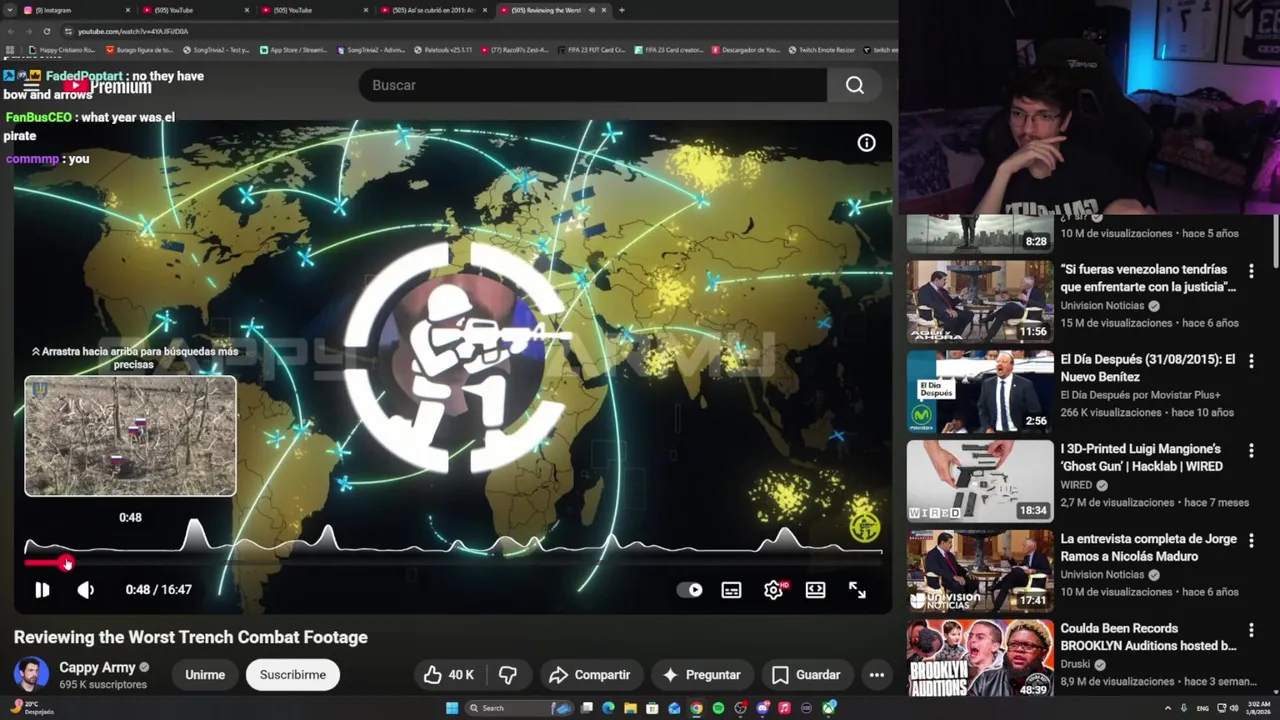Click the 0:48 / 16:47 time display
Screen dimensions: 1280x720
158,590
